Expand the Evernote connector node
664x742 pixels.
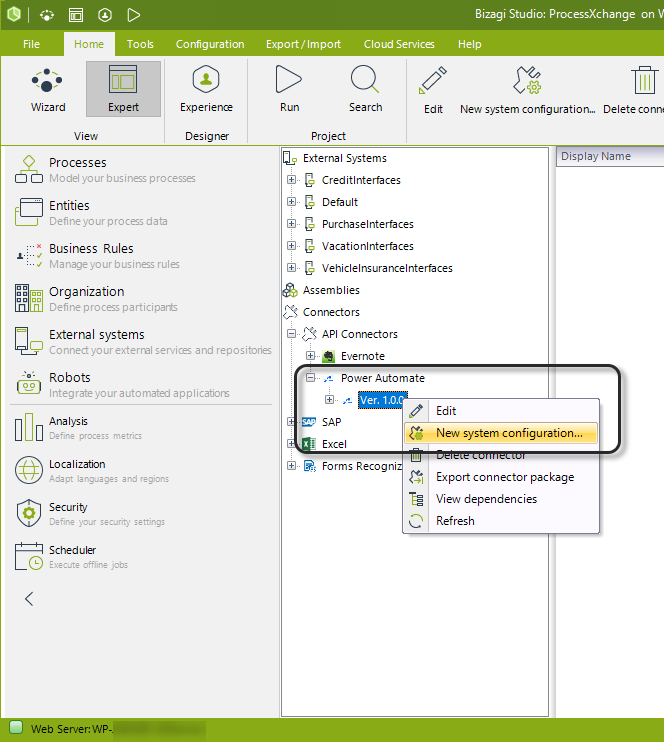(x=310, y=355)
